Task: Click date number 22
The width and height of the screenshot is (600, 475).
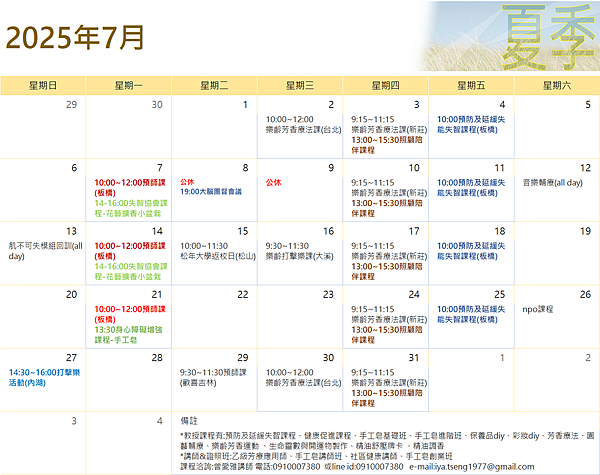Action: [x=243, y=294]
